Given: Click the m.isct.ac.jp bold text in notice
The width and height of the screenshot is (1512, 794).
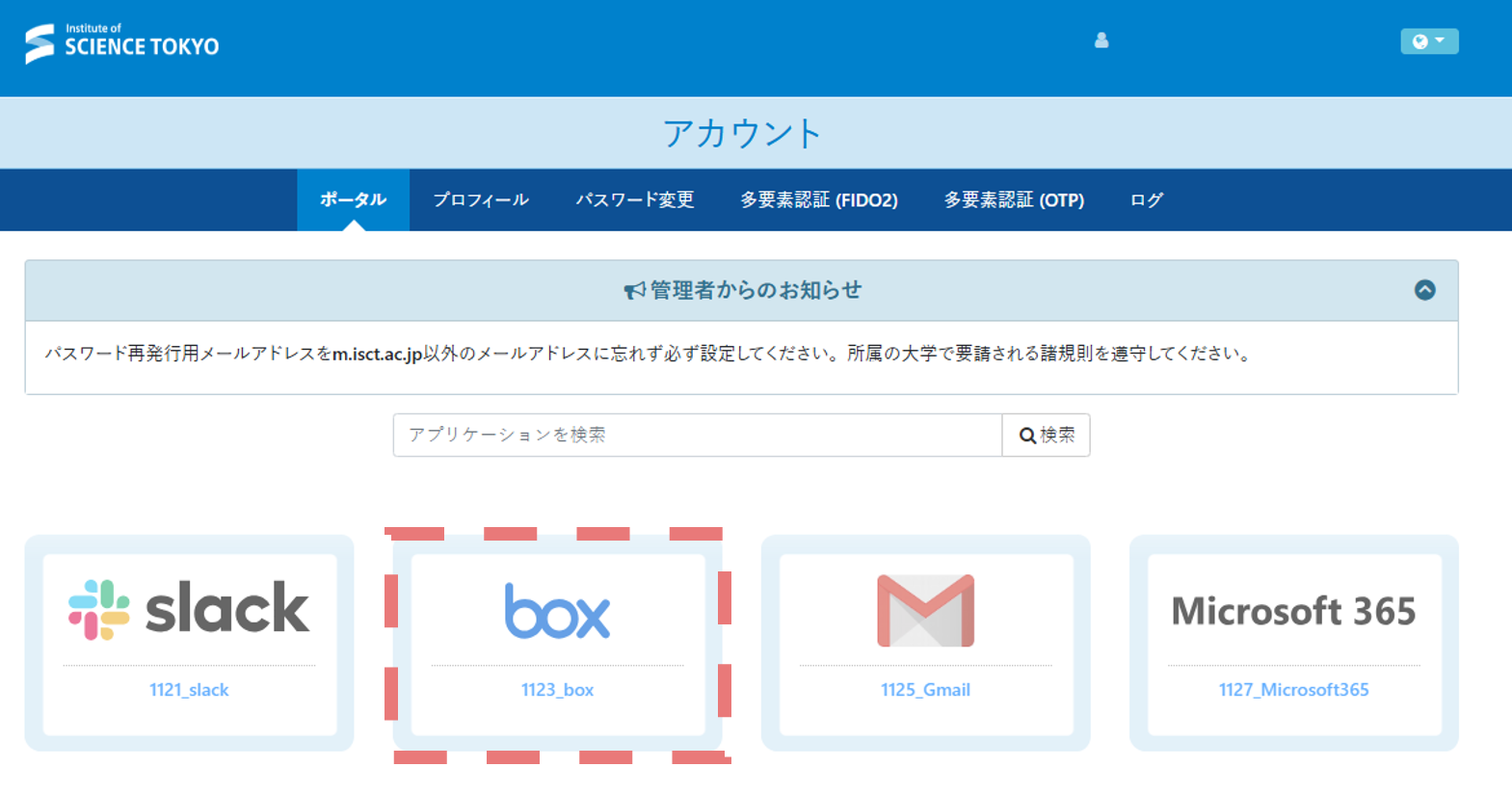Looking at the screenshot, I should (378, 354).
